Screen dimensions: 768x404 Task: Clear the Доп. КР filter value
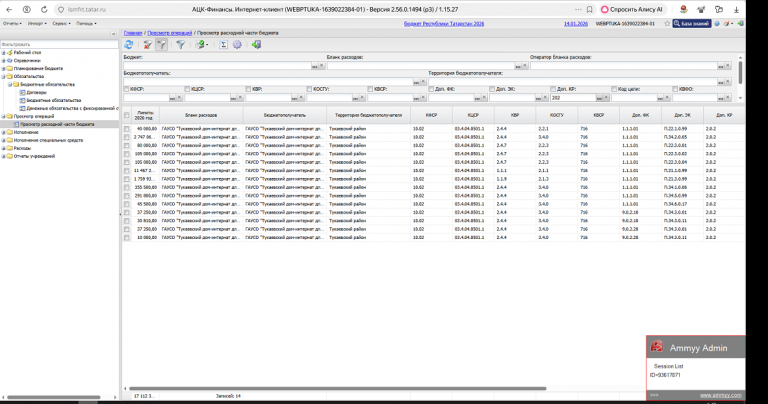coord(606,97)
